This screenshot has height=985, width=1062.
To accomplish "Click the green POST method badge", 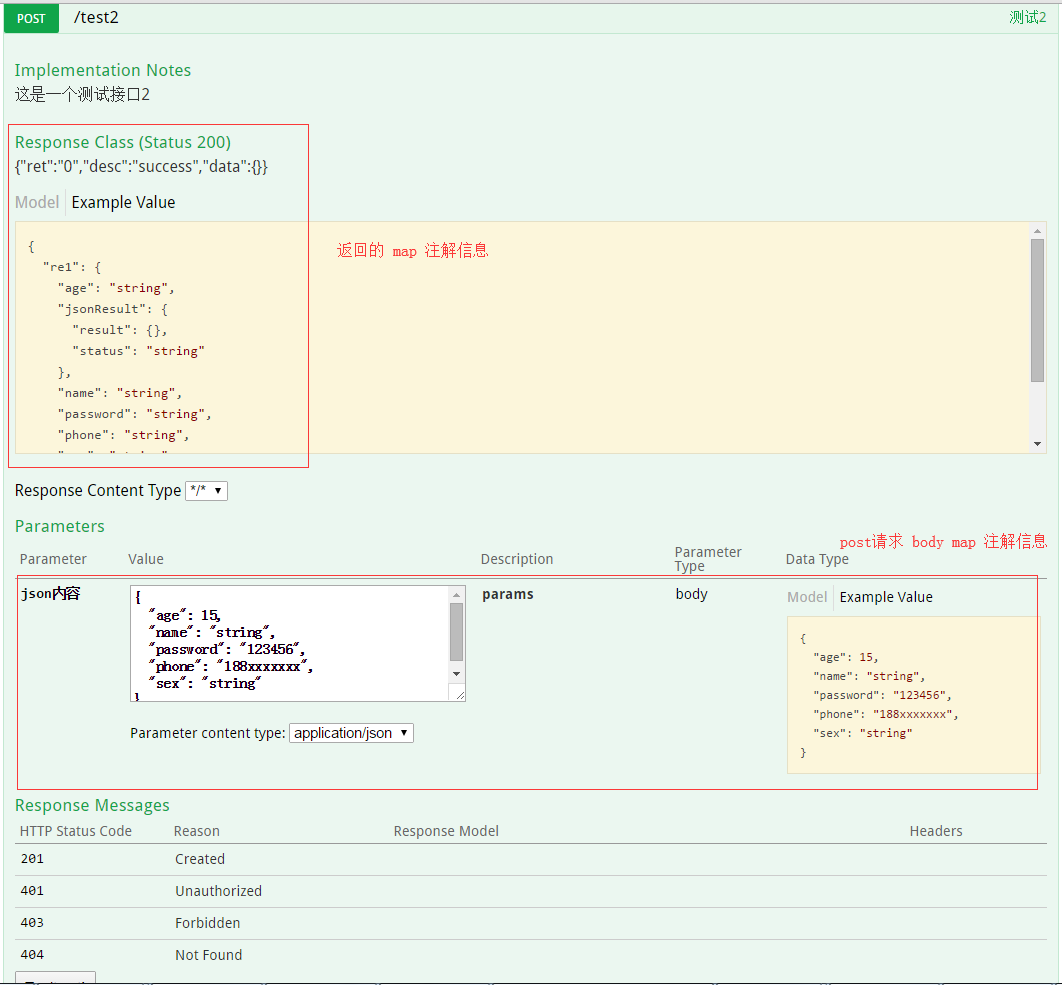I will click(31, 18).
